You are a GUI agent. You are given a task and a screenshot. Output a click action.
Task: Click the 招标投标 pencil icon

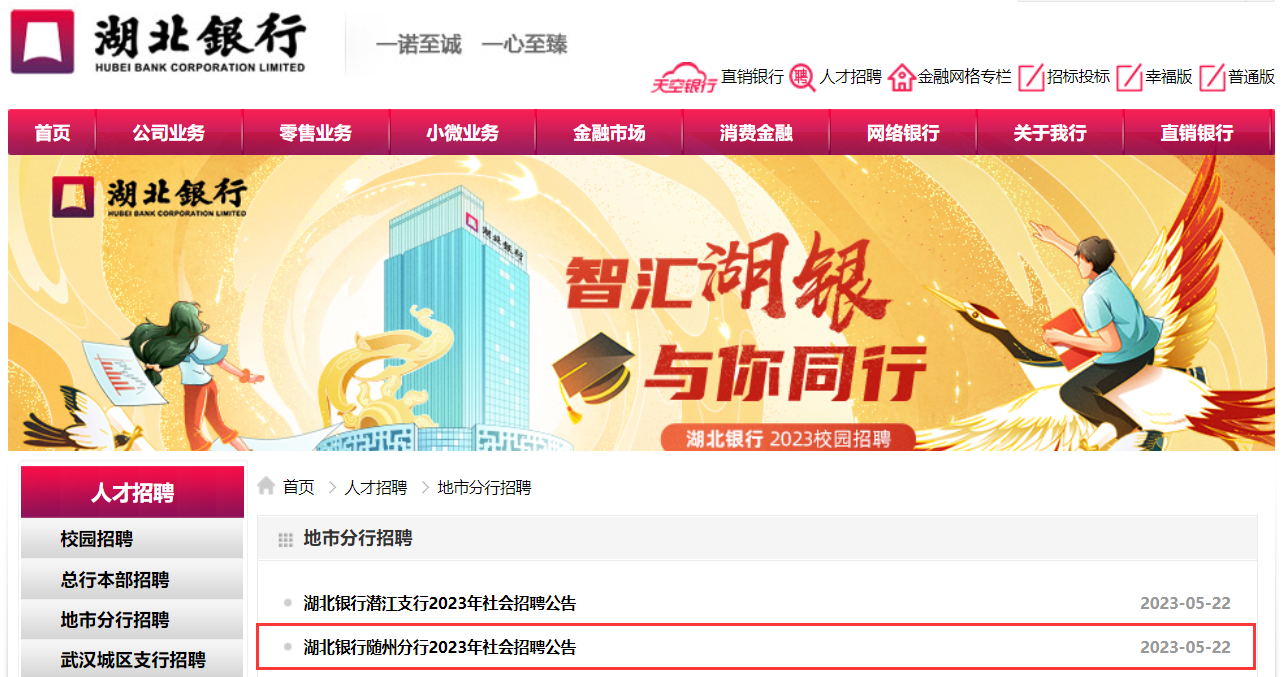coord(1031,77)
